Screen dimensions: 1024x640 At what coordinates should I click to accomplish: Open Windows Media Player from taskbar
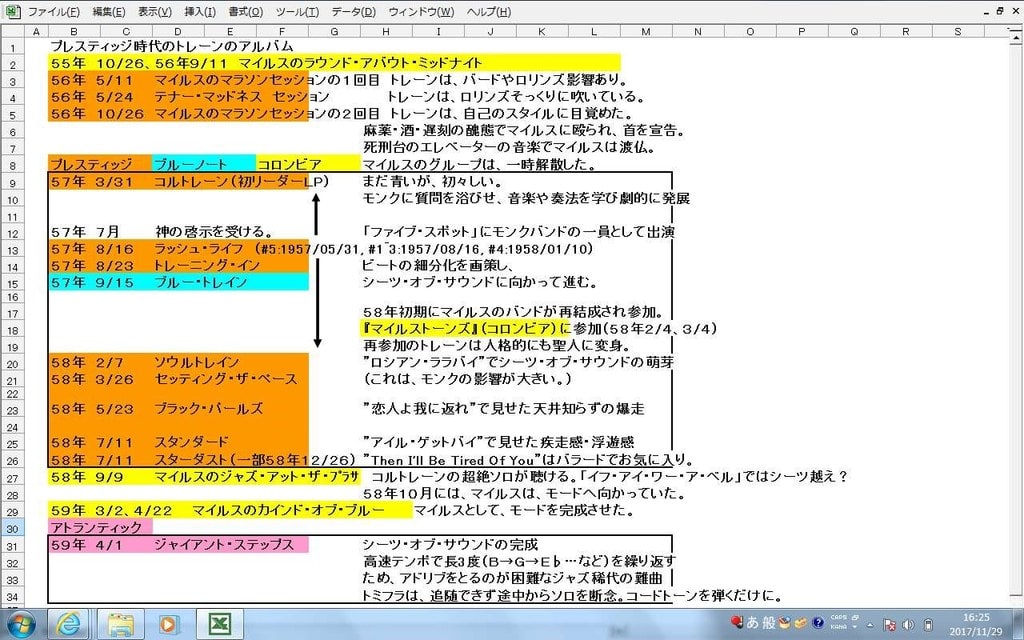(x=168, y=624)
